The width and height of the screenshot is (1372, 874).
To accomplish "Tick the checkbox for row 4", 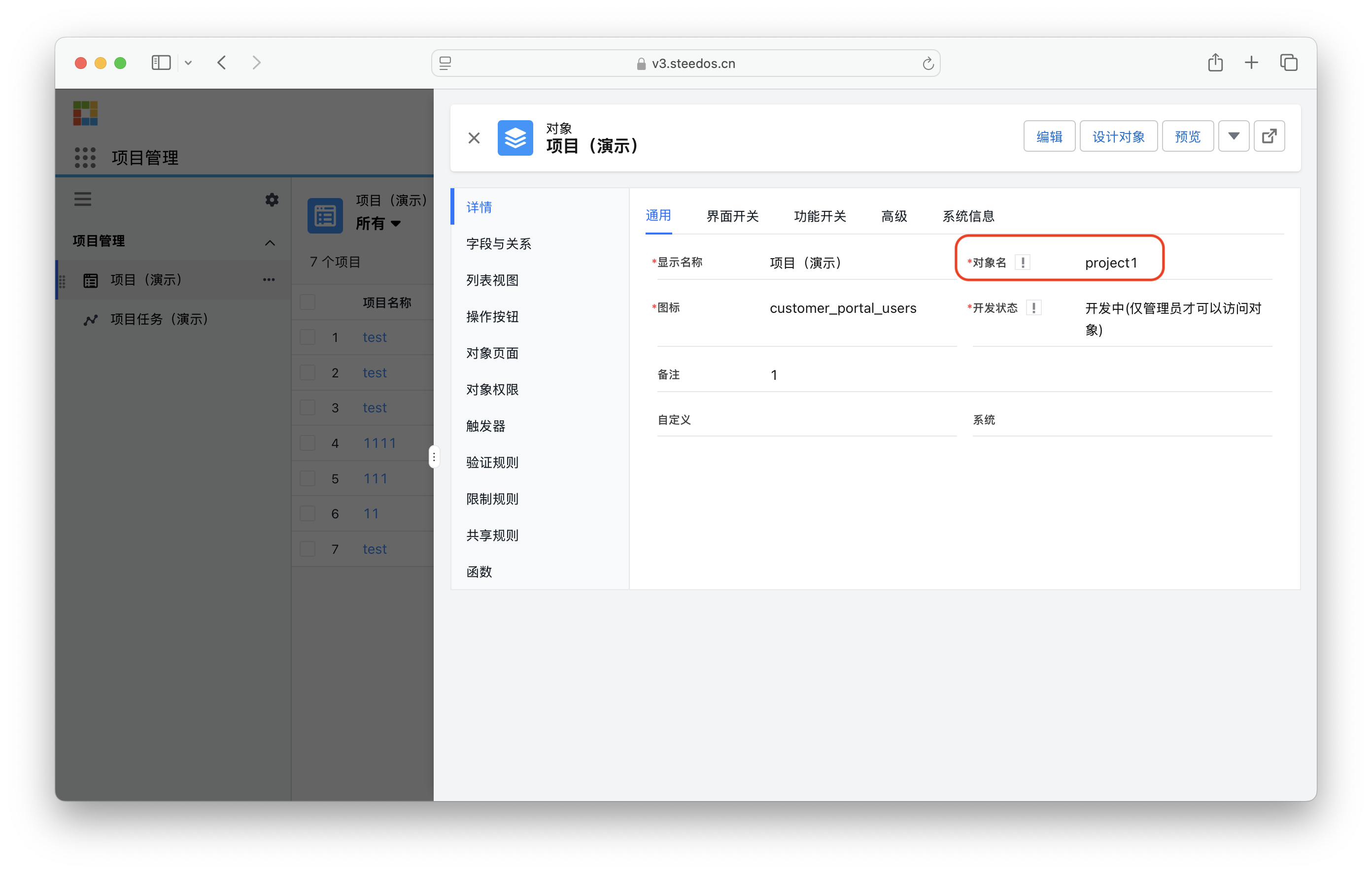I will point(307,443).
